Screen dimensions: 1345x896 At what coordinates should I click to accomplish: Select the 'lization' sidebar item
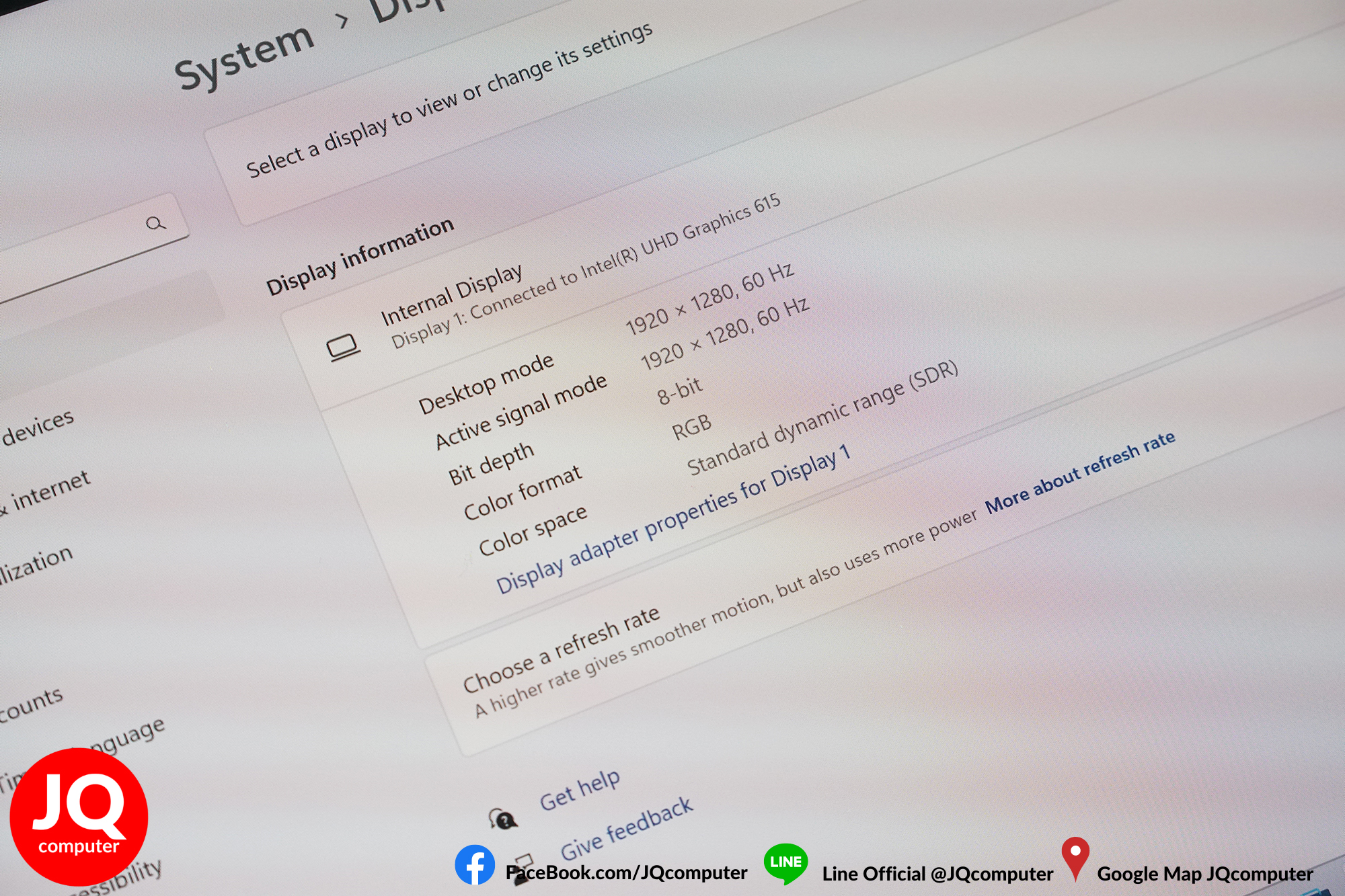click(x=36, y=565)
